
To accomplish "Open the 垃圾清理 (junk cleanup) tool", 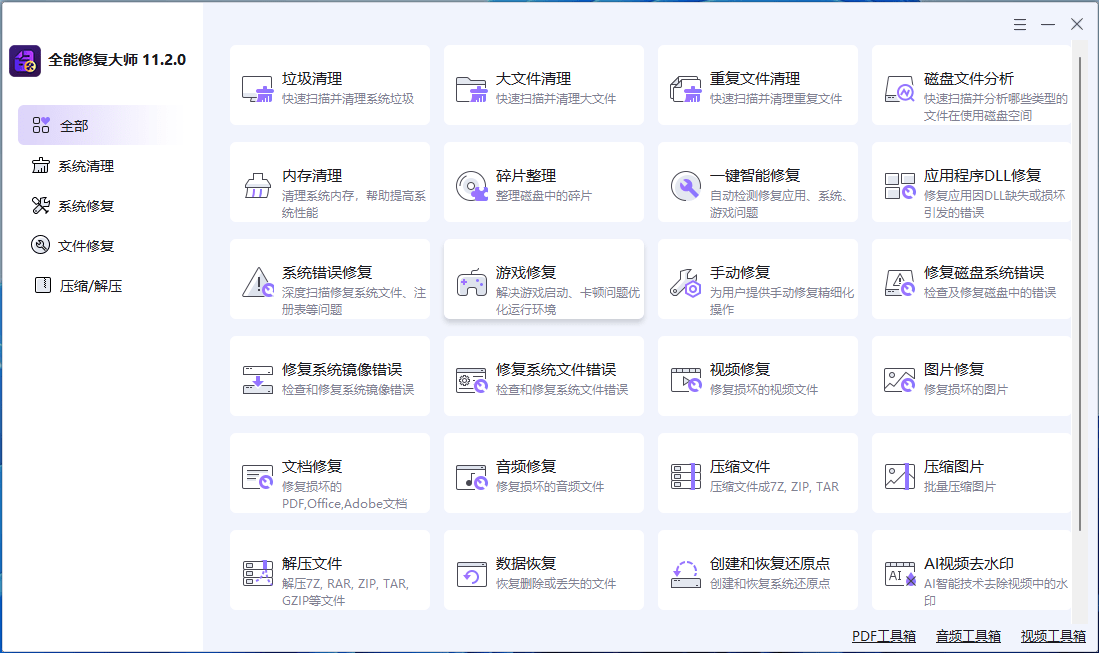I will point(330,85).
